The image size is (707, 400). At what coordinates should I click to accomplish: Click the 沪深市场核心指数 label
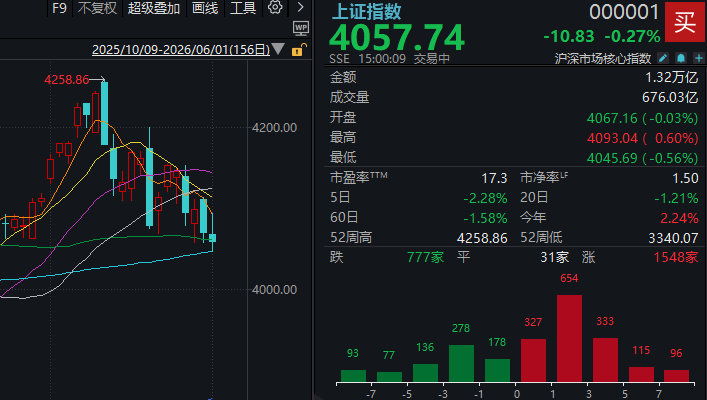click(603, 59)
